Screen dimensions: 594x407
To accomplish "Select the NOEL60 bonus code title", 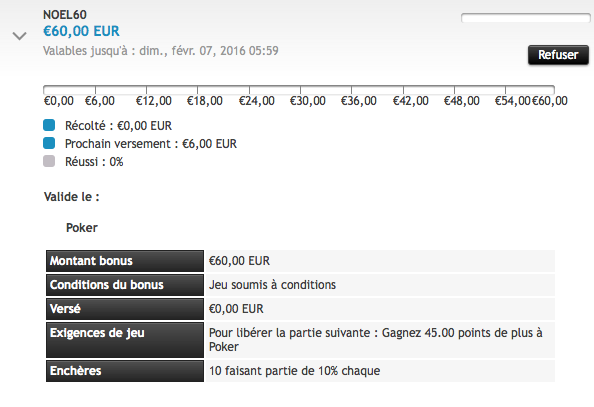I will (65, 15).
